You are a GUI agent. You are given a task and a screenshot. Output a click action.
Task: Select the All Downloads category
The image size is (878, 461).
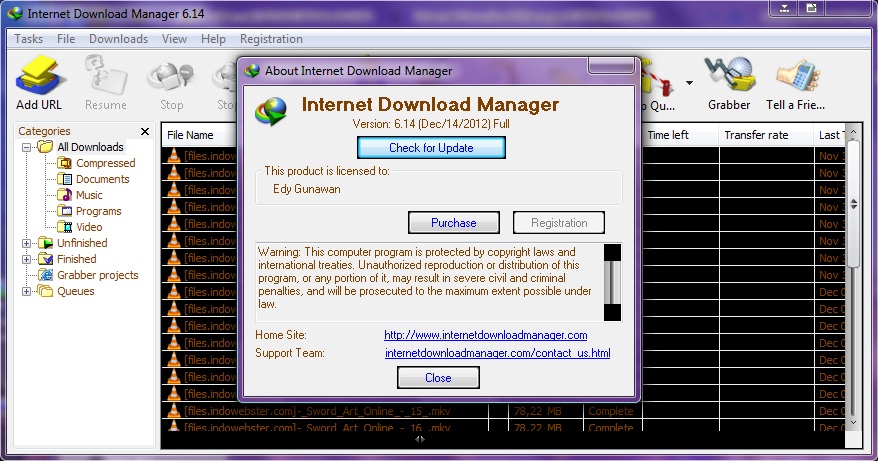point(90,147)
